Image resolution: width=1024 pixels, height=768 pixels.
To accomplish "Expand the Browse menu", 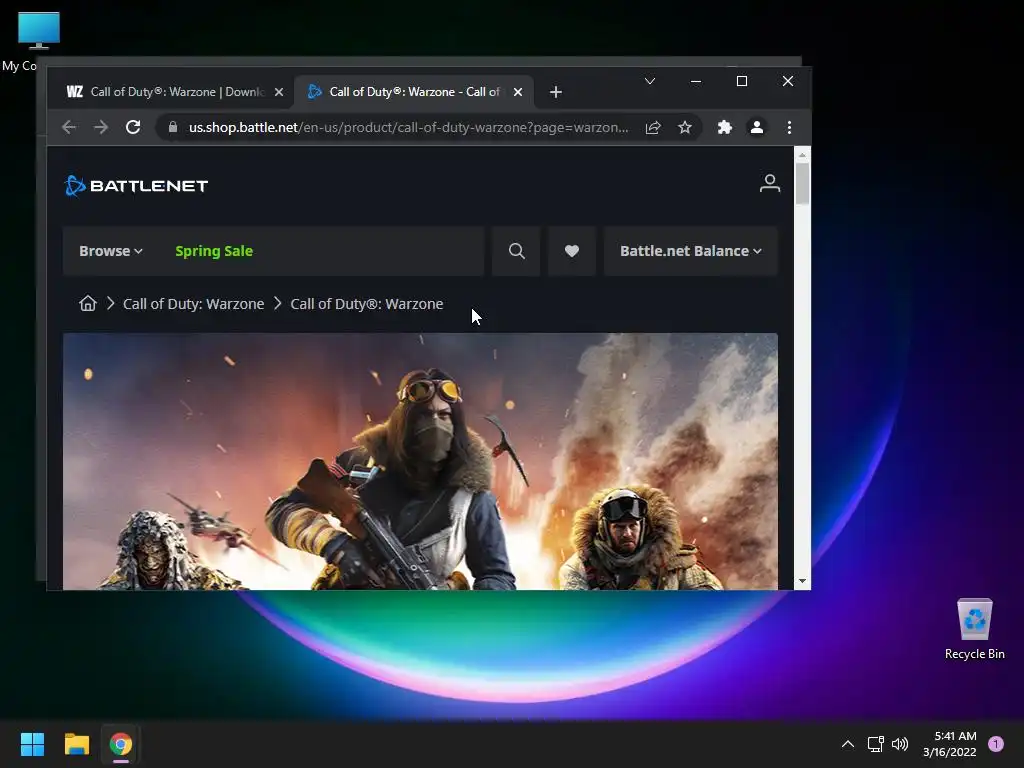I will click(111, 251).
